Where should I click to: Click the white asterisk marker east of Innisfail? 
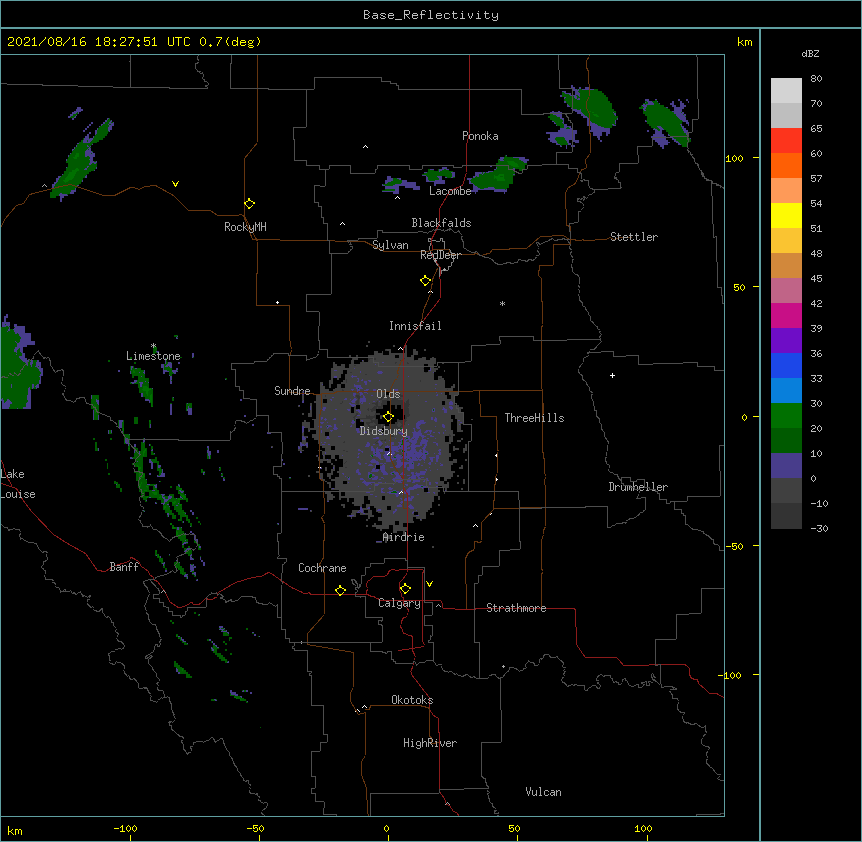[502, 303]
